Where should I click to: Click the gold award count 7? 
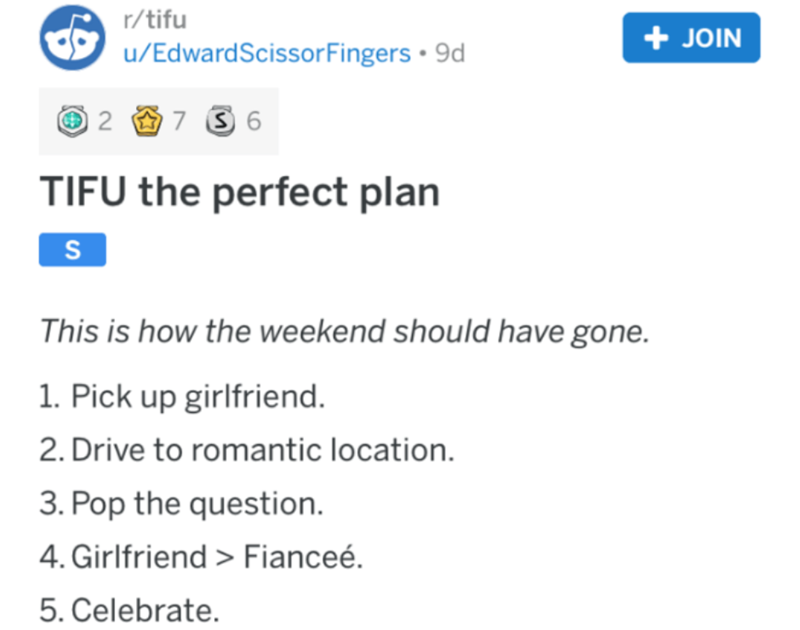click(x=178, y=122)
